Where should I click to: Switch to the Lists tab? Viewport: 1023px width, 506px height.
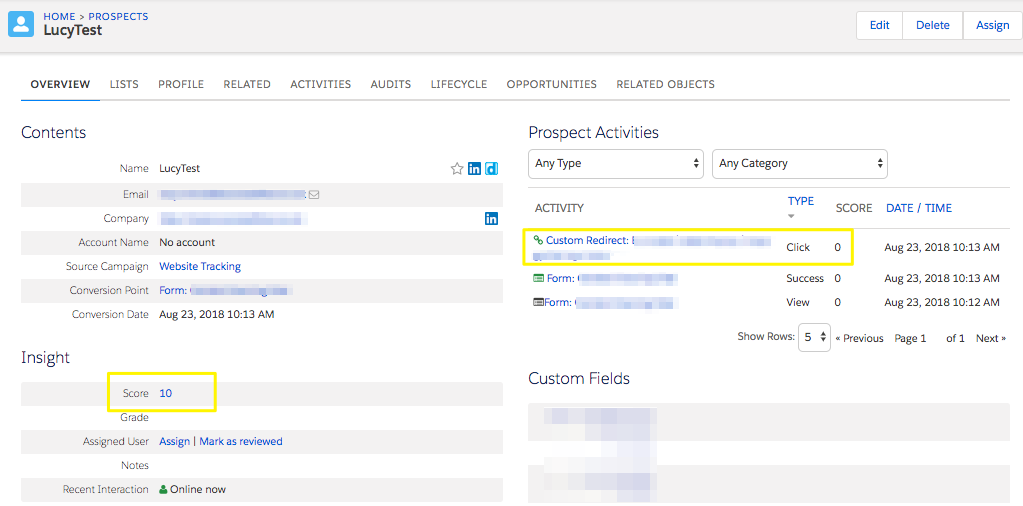pos(124,84)
